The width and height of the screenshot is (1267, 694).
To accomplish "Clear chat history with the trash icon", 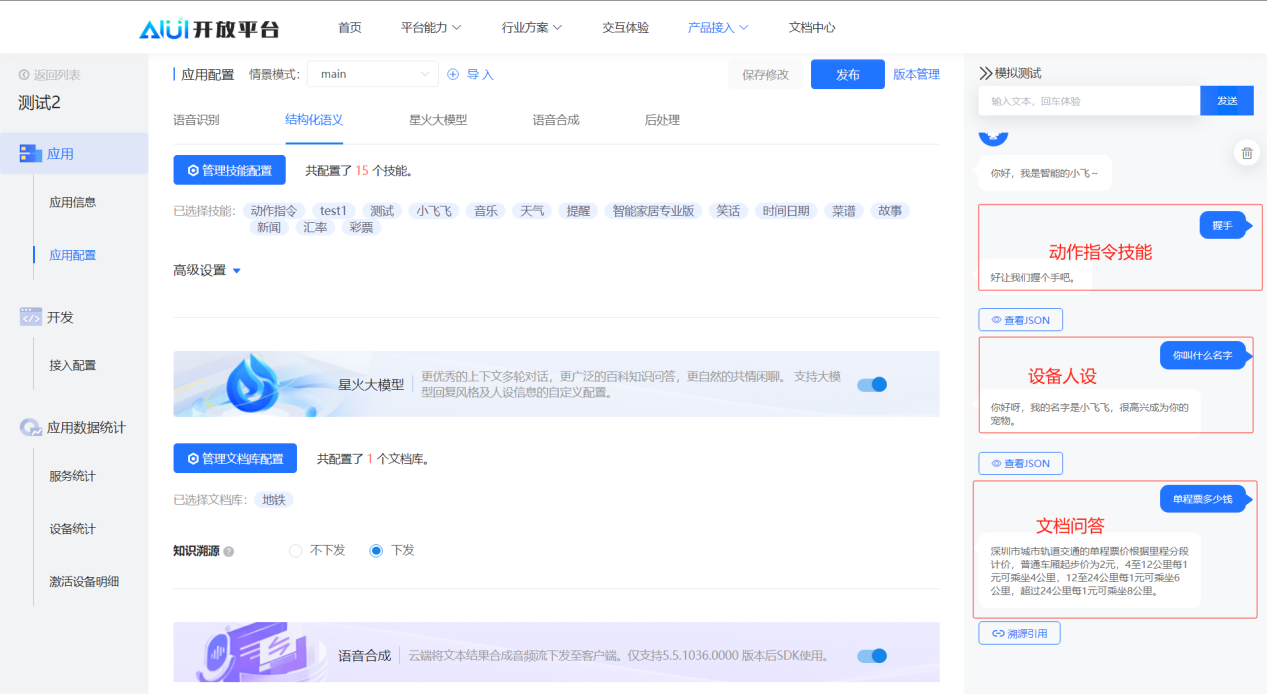I will pyautogui.click(x=1246, y=153).
